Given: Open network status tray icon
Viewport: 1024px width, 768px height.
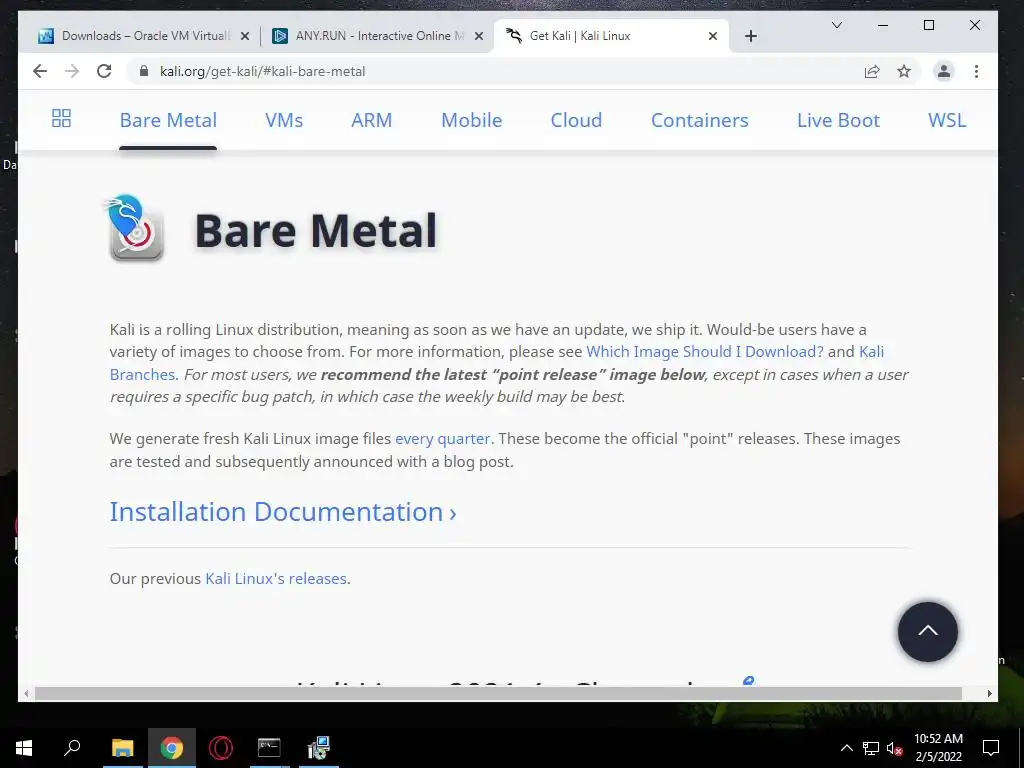Looking at the screenshot, I should tap(871, 748).
